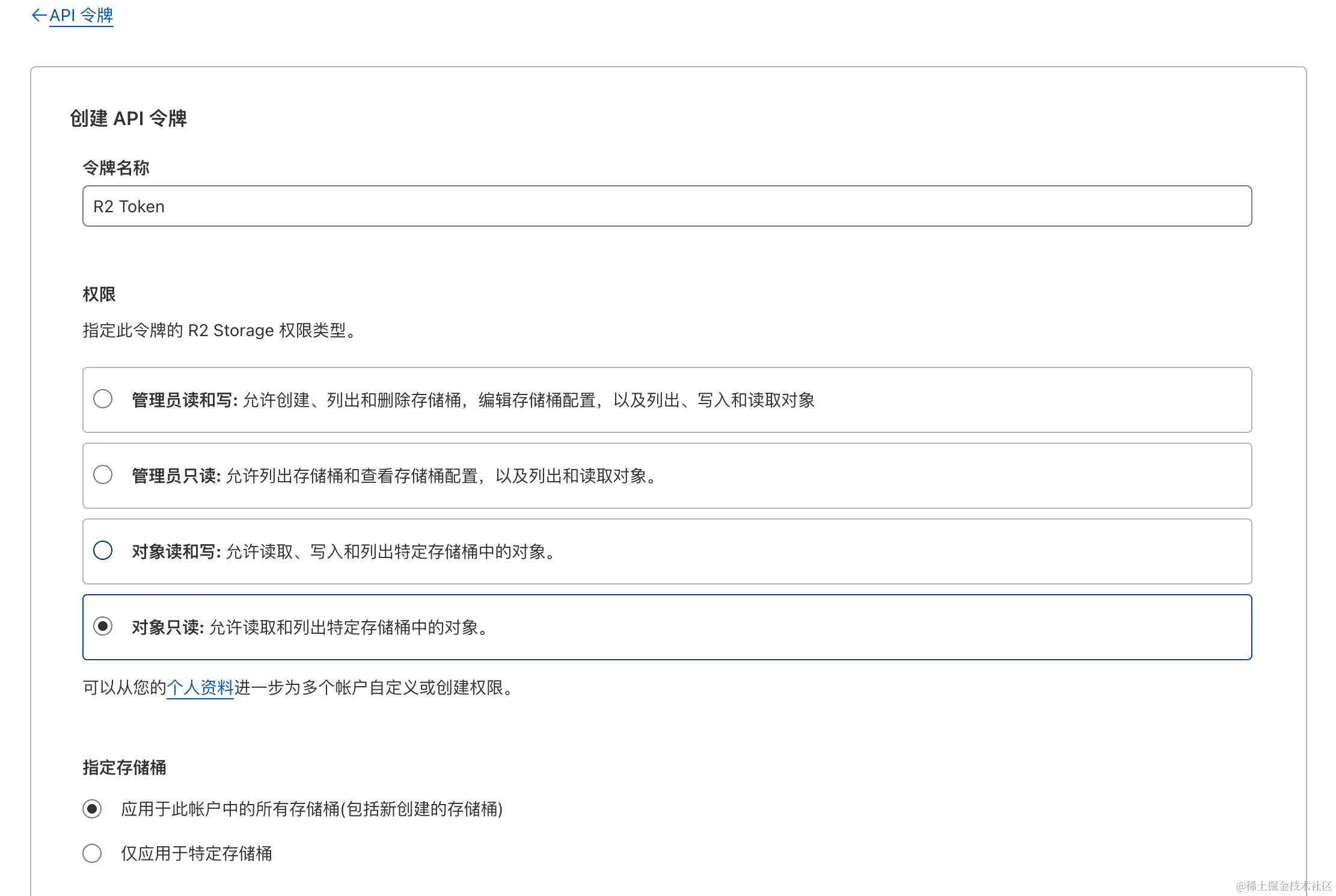Choose the 对象读和写 radio button

pyautogui.click(x=103, y=551)
